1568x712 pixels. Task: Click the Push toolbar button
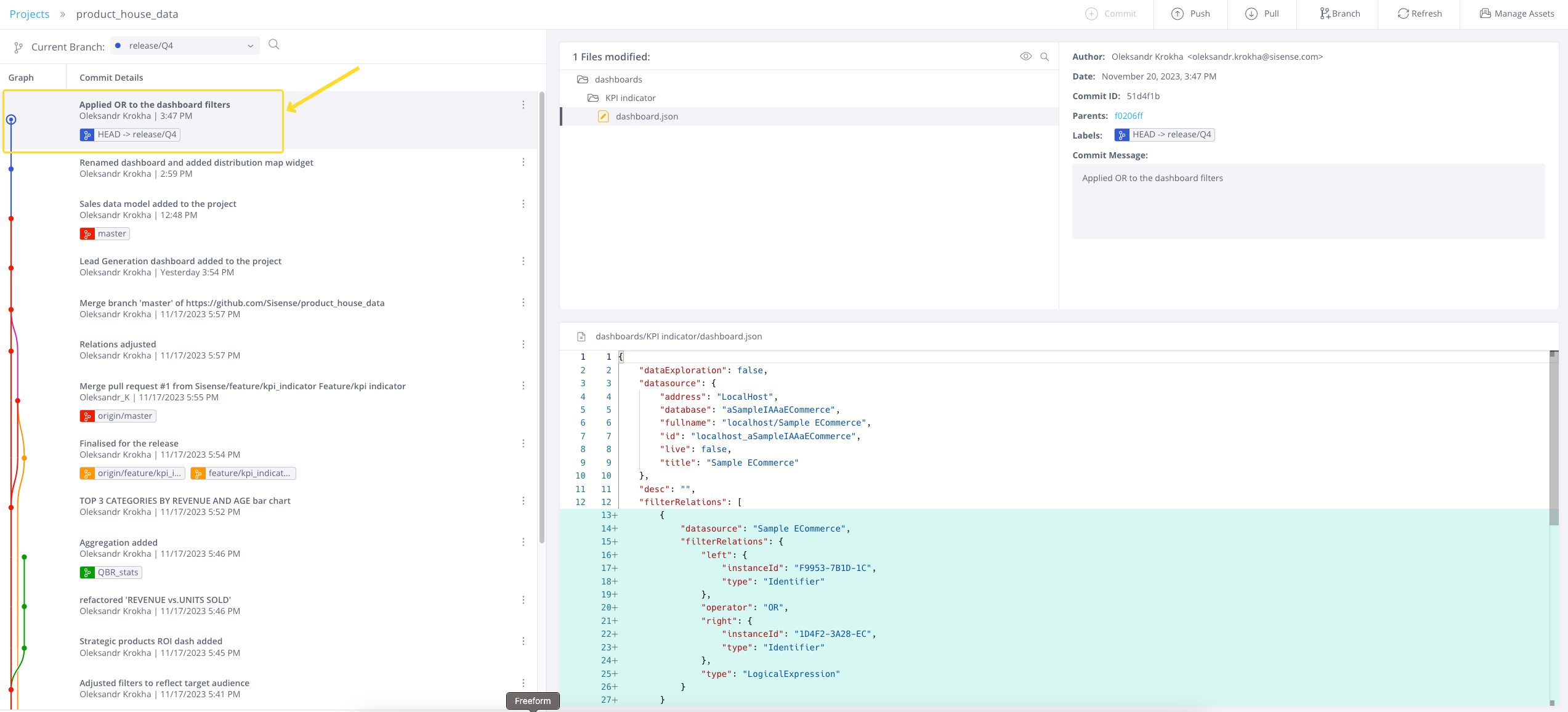[x=1190, y=14]
